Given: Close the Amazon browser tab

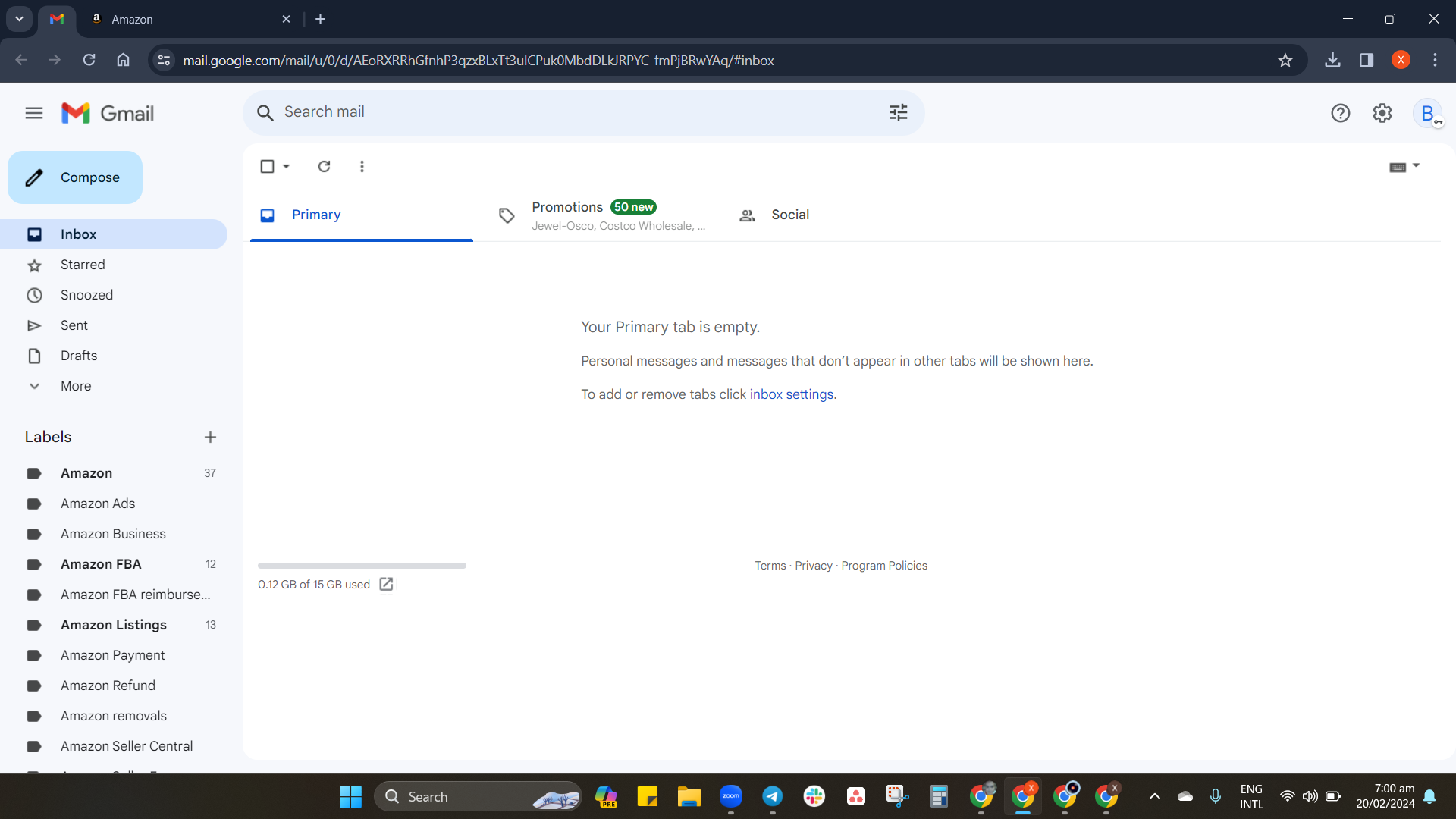Looking at the screenshot, I should point(286,19).
